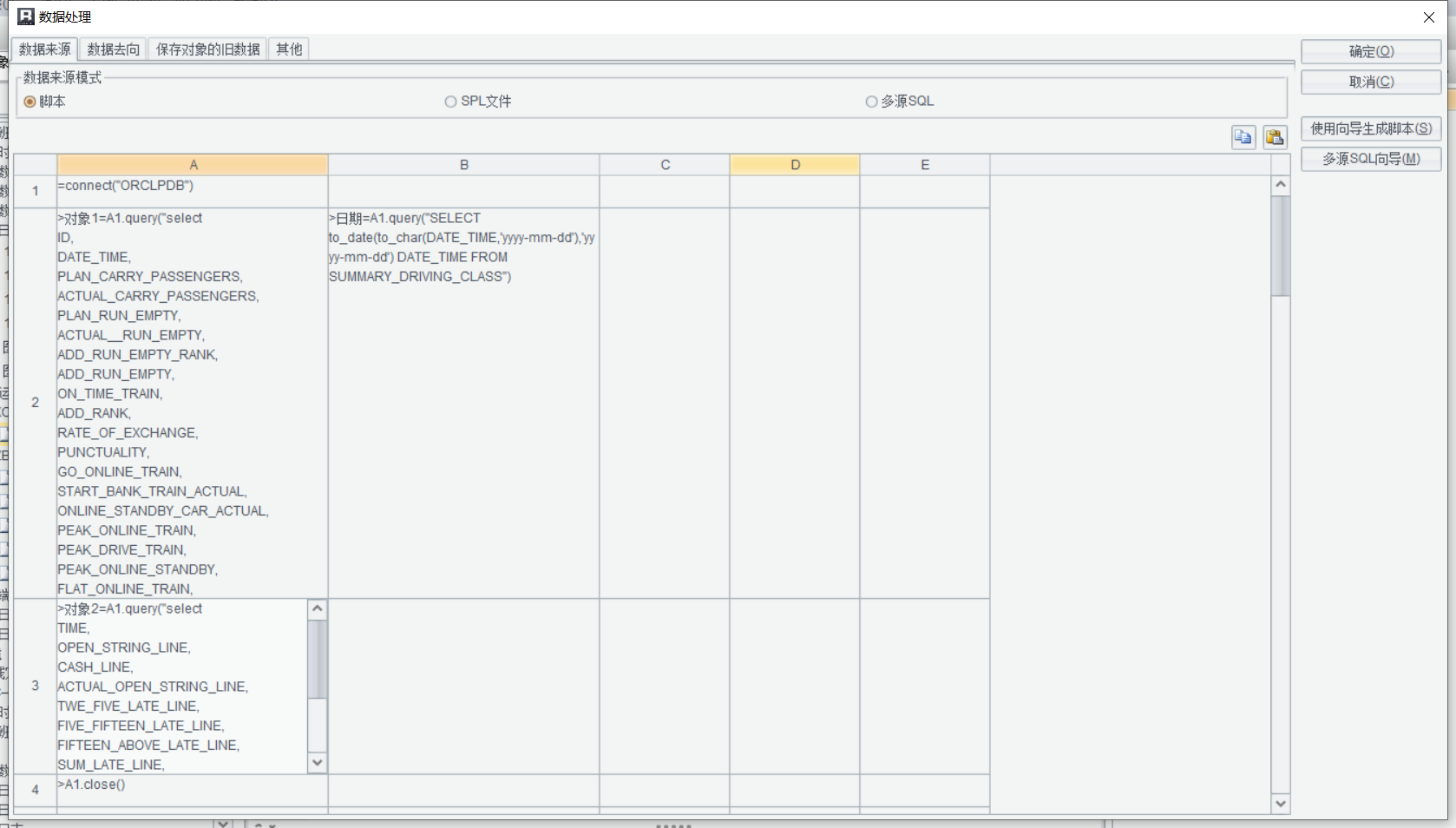Select column header D
The height and width of the screenshot is (828, 1456).
795,165
